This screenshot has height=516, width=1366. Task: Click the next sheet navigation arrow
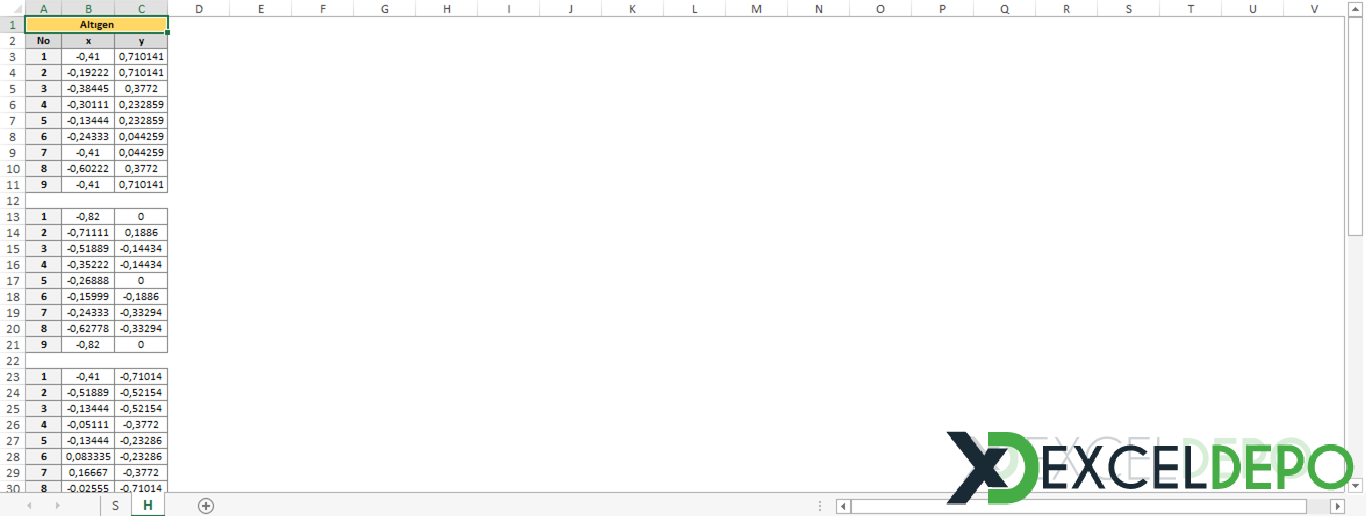[x=57, y=506]
